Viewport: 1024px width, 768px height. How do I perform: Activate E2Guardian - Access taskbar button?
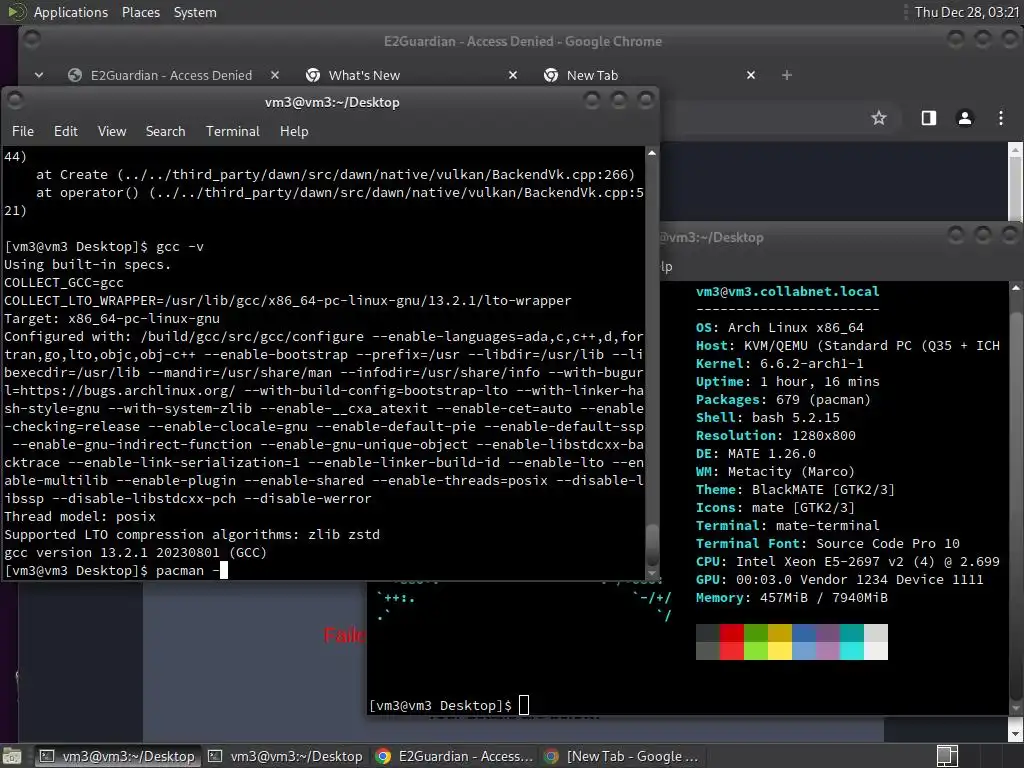pyautogui.click(x=455, y=756)
